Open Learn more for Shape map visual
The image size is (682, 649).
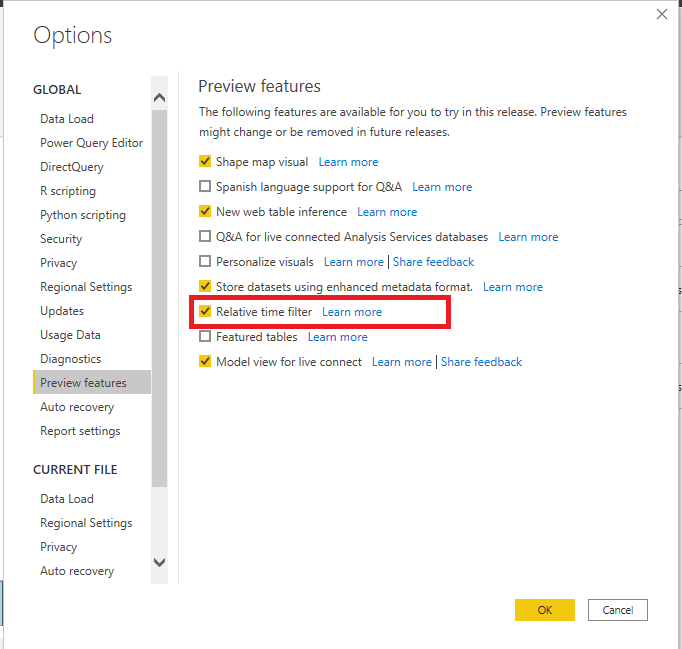pos(348,162)
